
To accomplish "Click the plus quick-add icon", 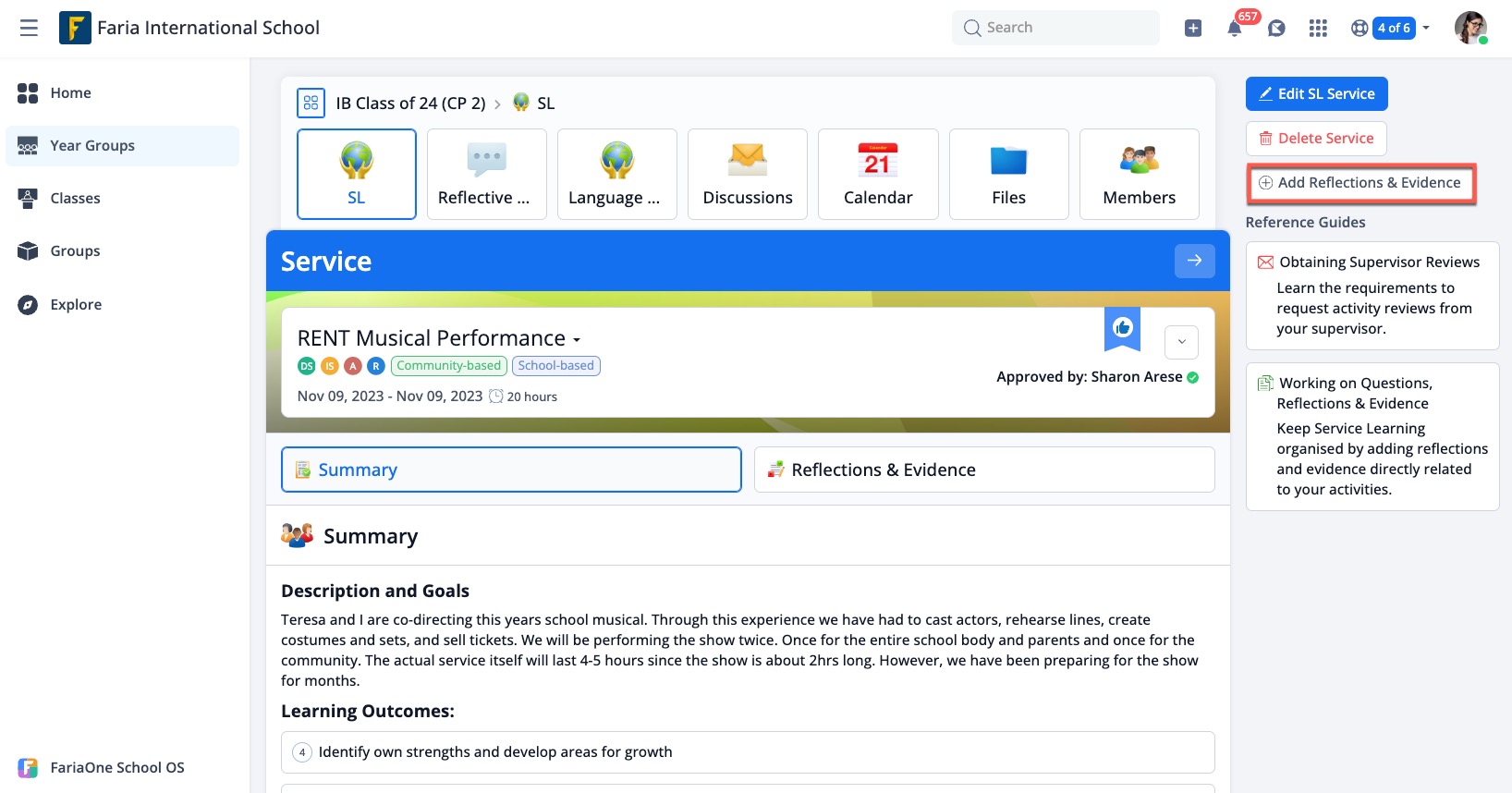I will 1193,29.
